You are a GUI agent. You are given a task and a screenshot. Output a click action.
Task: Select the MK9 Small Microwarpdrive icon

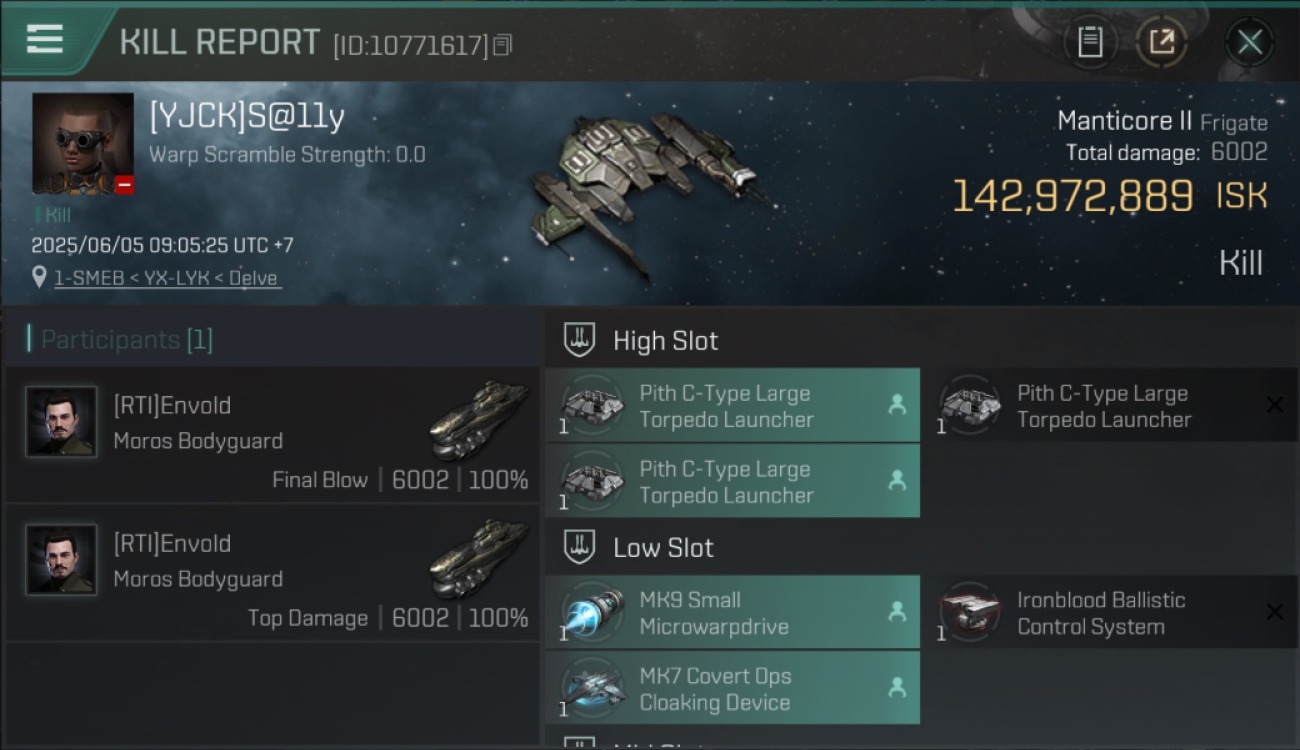(593, 613)
